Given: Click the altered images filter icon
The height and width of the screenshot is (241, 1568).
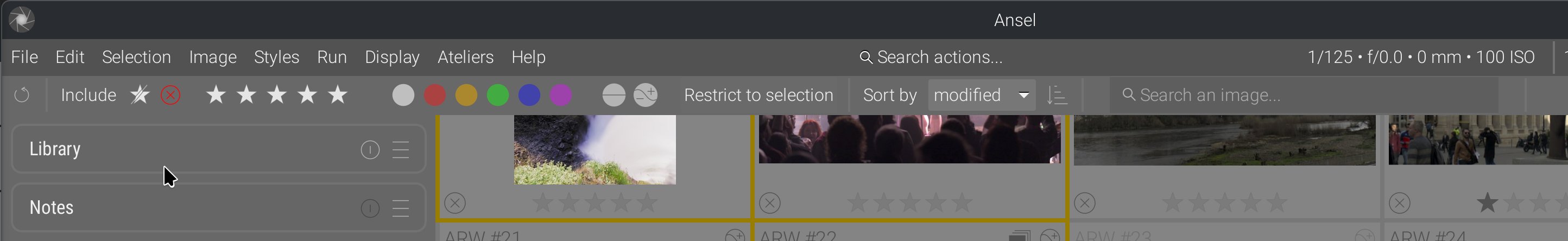Looking at the screenshot, I should tap(645, 95).
